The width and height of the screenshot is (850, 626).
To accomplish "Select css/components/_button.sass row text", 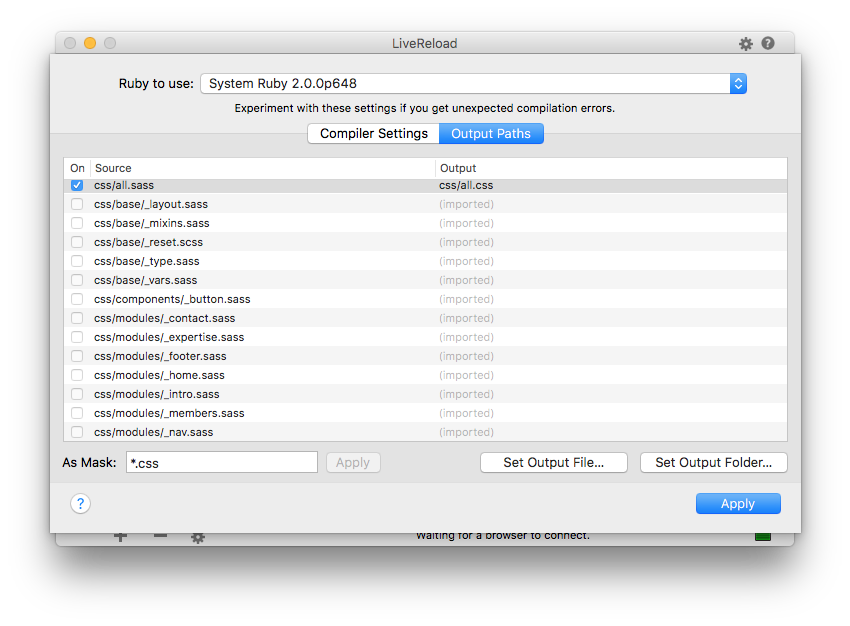I will tap(172, 299).
